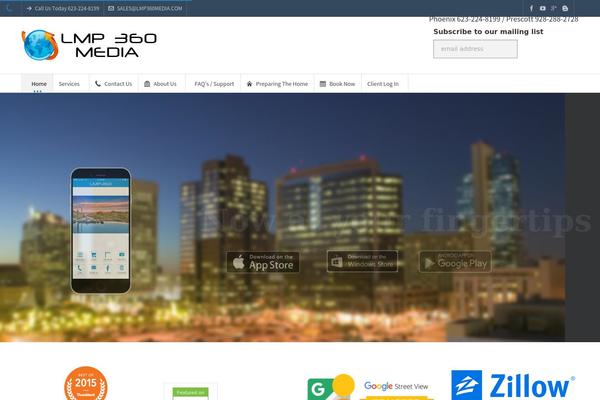Click the orange Best of 2015 badge
Screen dimensions: 600x400
[x=86, y=383]
